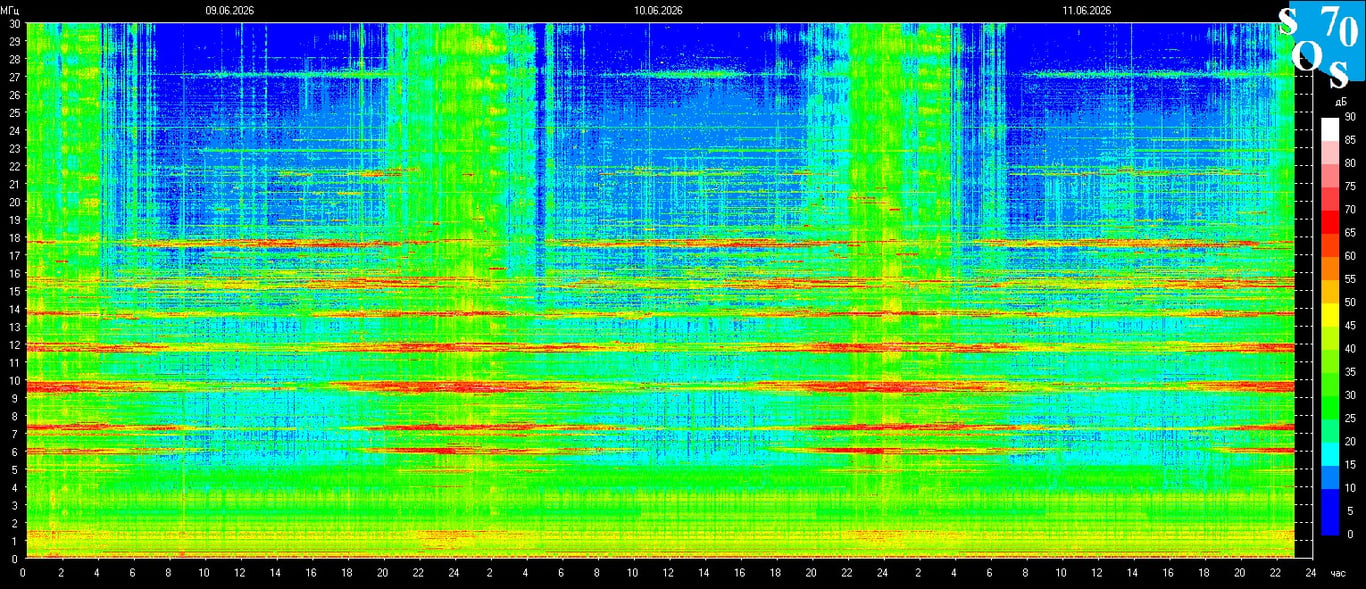1366x589 pixels.
Task: Click the 12 label on the МГц axis
Action: click(x=13, y=345)
